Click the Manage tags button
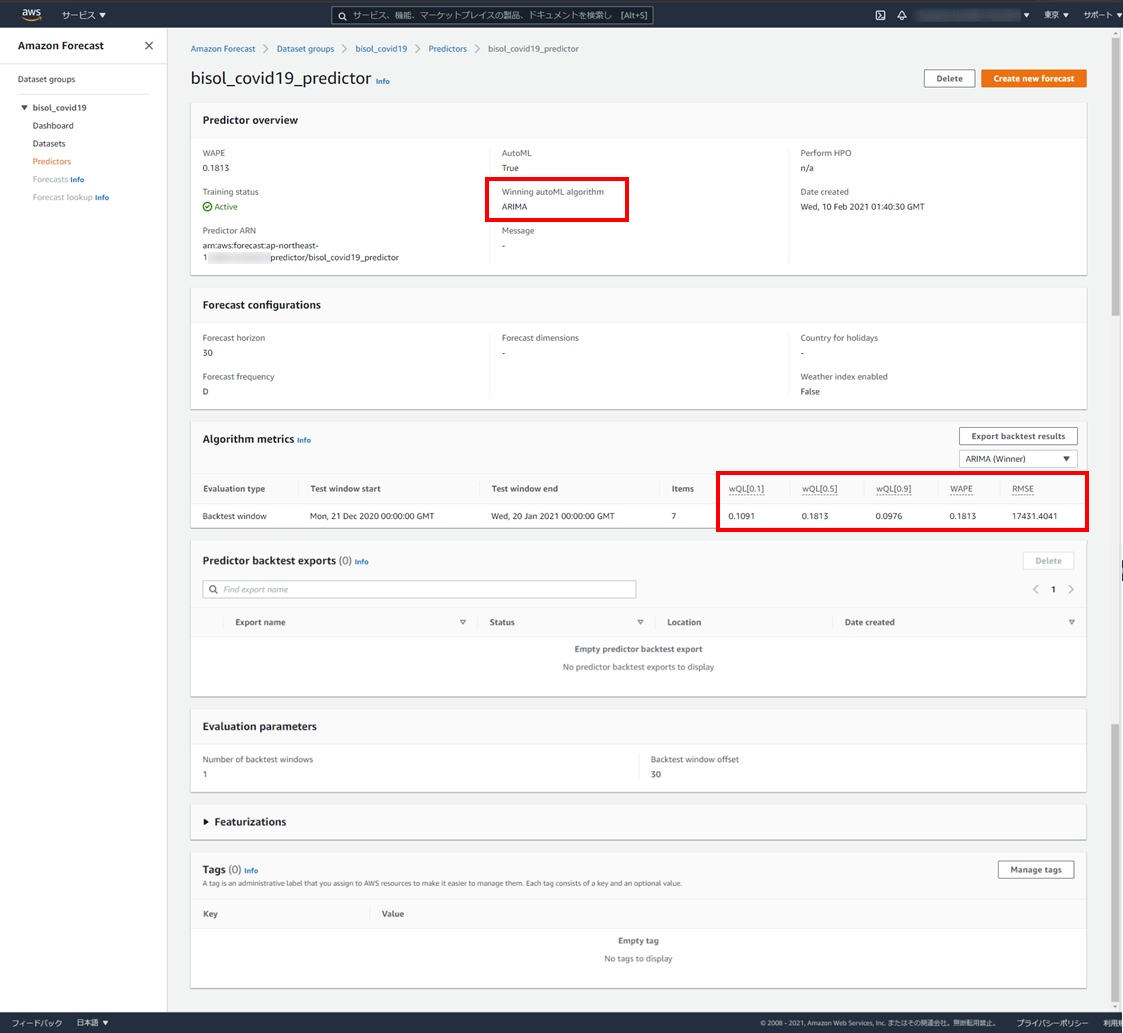The image size is (1123, 1033). pyautogui.click(x=1035, y=870)
